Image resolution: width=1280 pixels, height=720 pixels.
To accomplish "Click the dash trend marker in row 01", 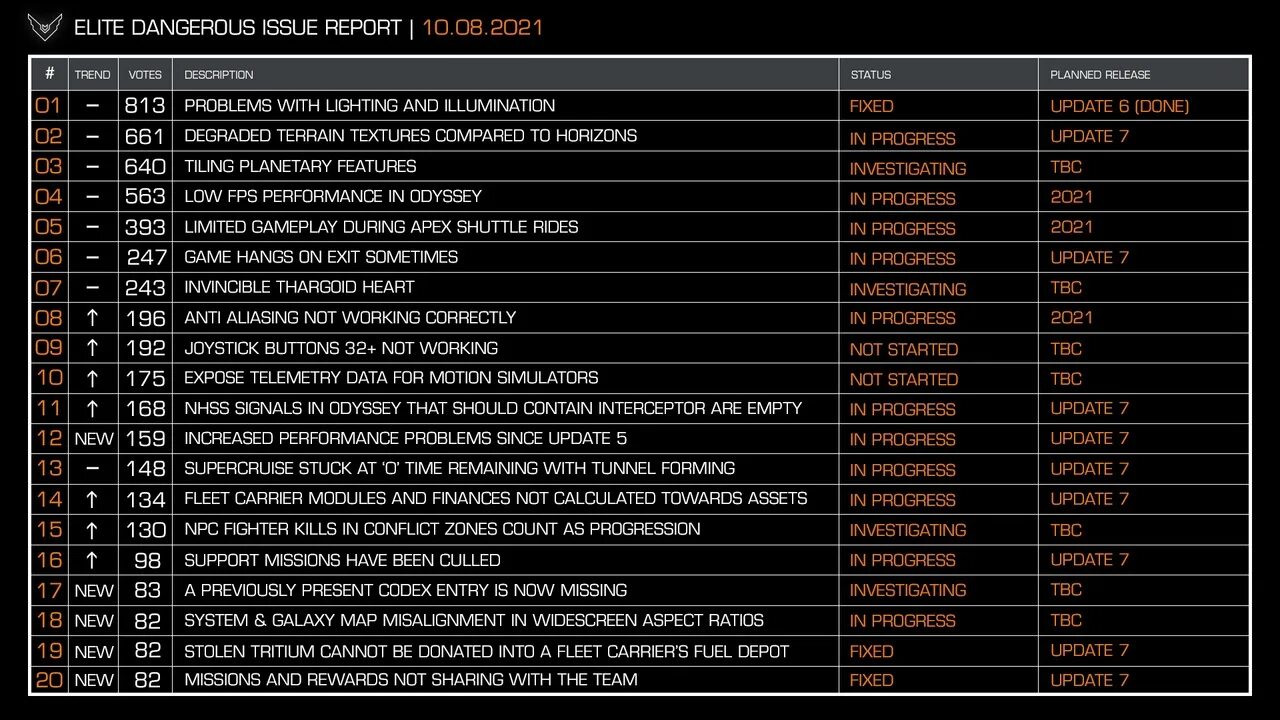I will [x=93, y=106].
